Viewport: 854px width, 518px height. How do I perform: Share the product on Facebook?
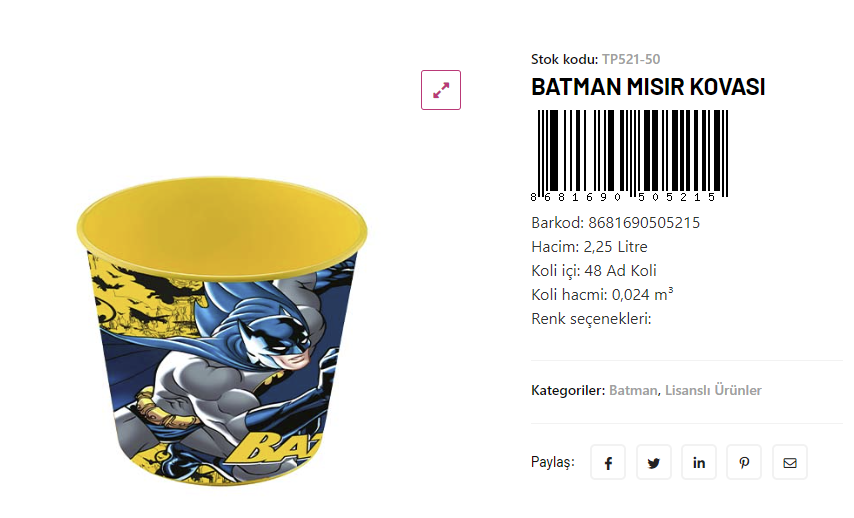coord(608,463)
